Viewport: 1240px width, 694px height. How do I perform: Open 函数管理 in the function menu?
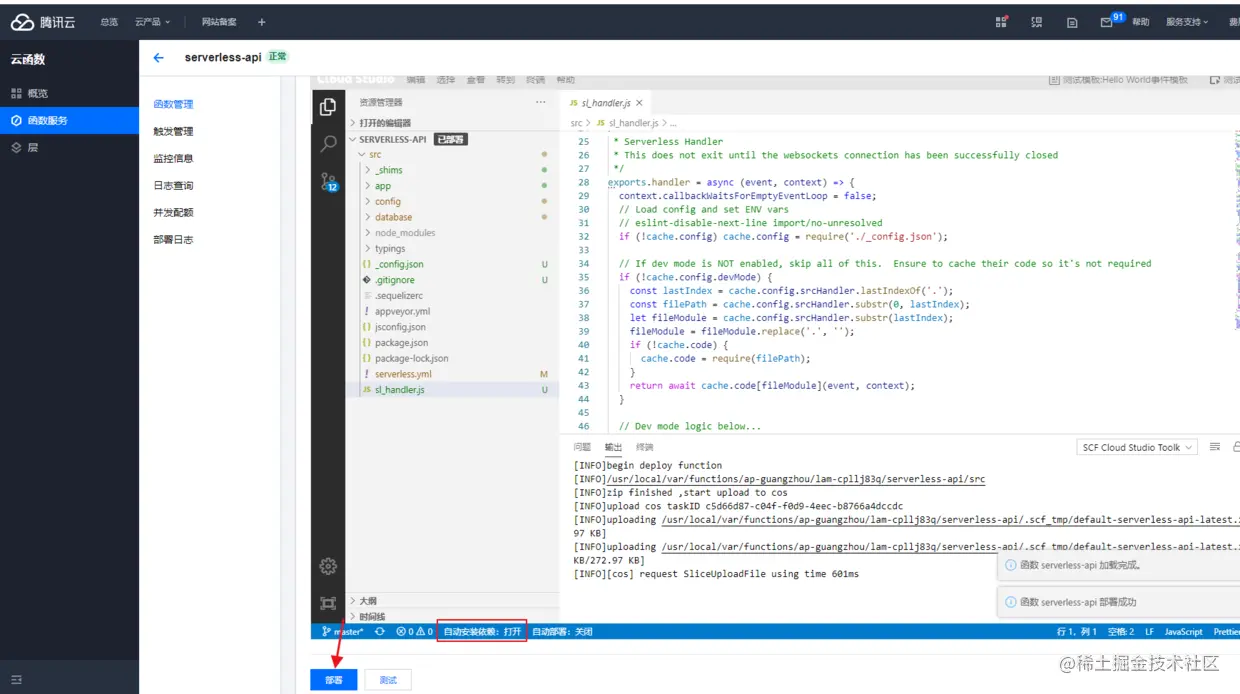[x=173, y=104]
